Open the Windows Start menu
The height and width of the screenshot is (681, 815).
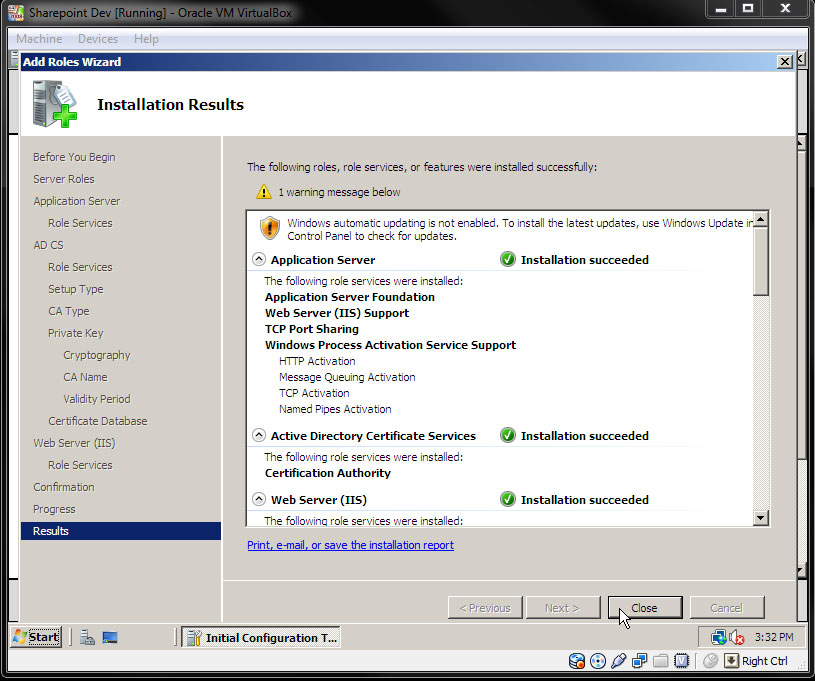(x=36, y=637)
